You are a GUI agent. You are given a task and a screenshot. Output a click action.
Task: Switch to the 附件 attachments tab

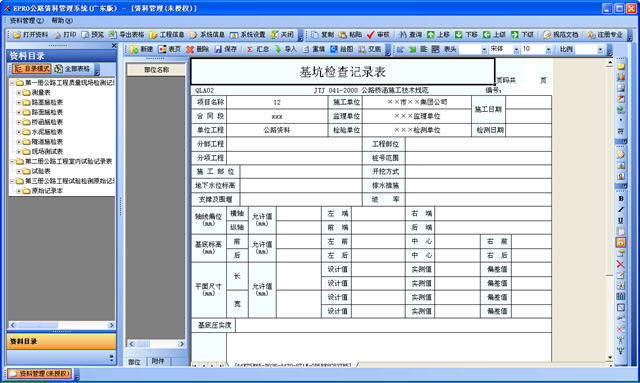(158, 361)
